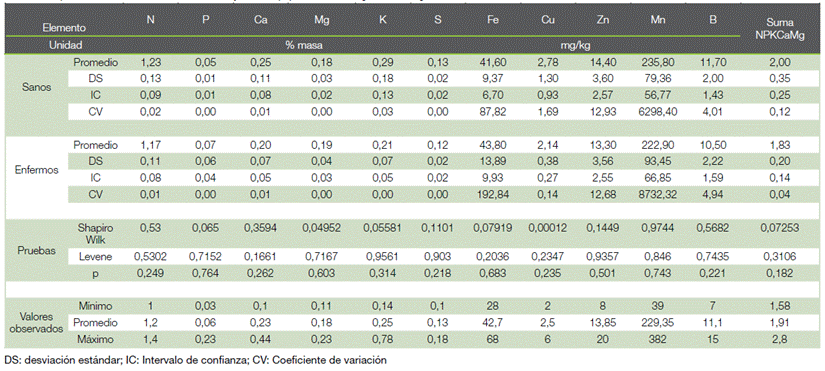Viewport: 825px width, 371px height.
Task: Select the Sanos Promedio N value 1,23
Action: (150, 63)
